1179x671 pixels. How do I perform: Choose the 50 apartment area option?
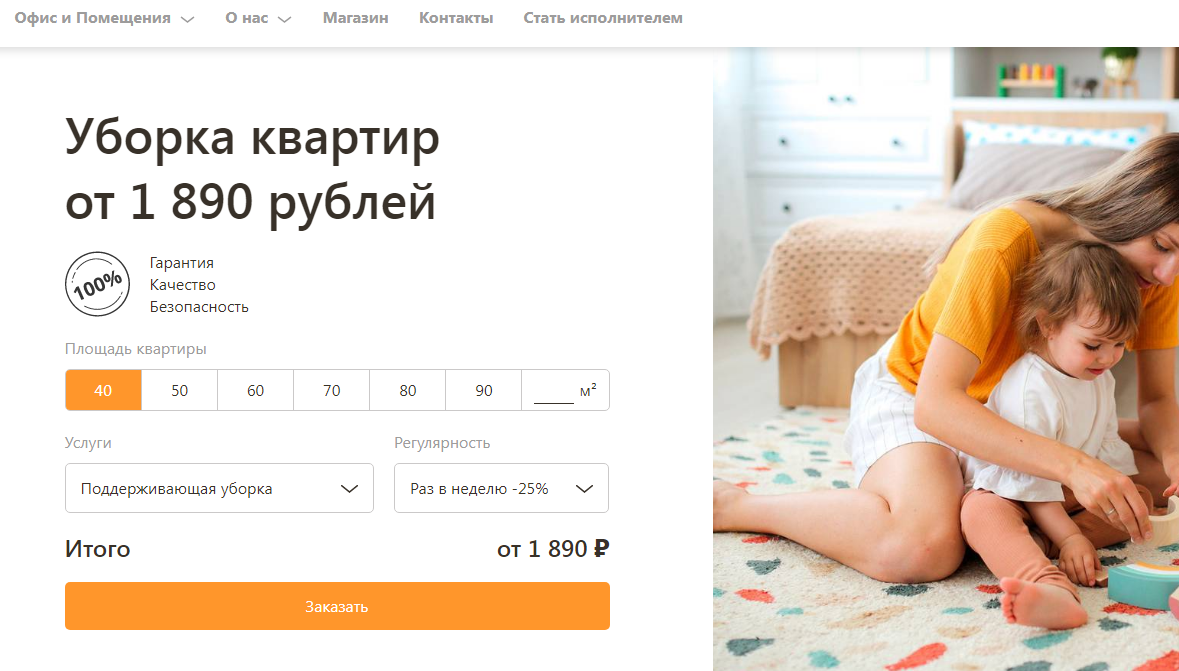(180, 390)
